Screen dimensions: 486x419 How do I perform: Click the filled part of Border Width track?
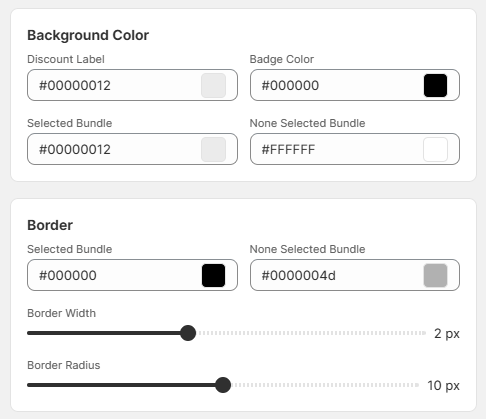(x=104, y=333)
